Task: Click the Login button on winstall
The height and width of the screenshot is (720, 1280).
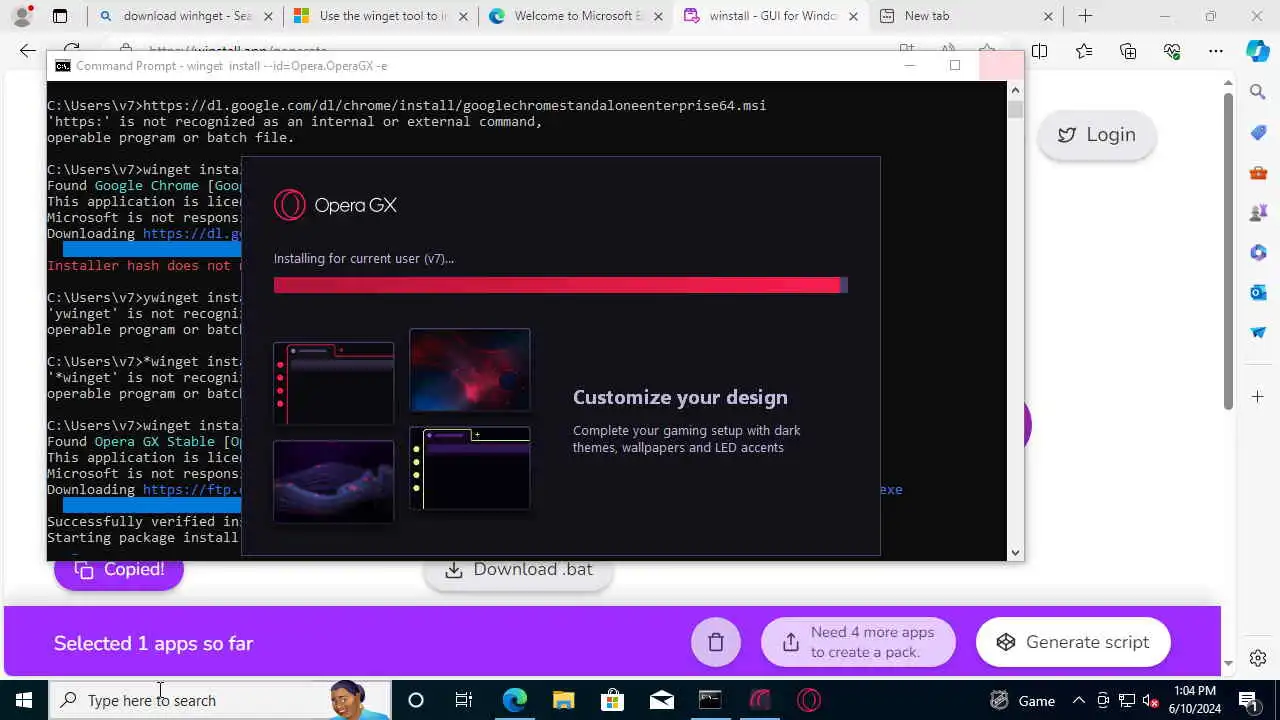Action: coord(1096,135)
